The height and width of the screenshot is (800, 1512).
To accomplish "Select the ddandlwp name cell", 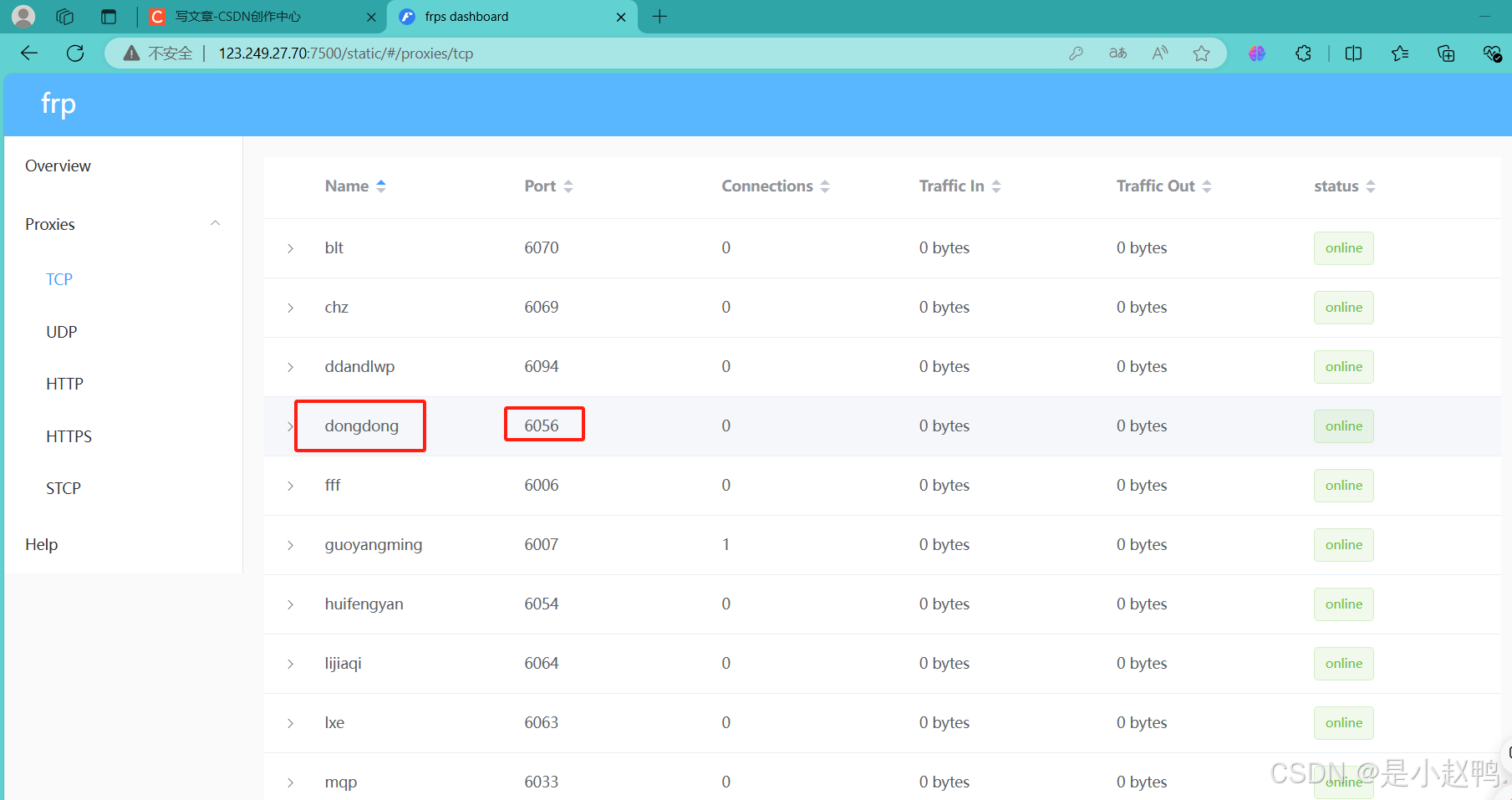I will click(359, 366).
